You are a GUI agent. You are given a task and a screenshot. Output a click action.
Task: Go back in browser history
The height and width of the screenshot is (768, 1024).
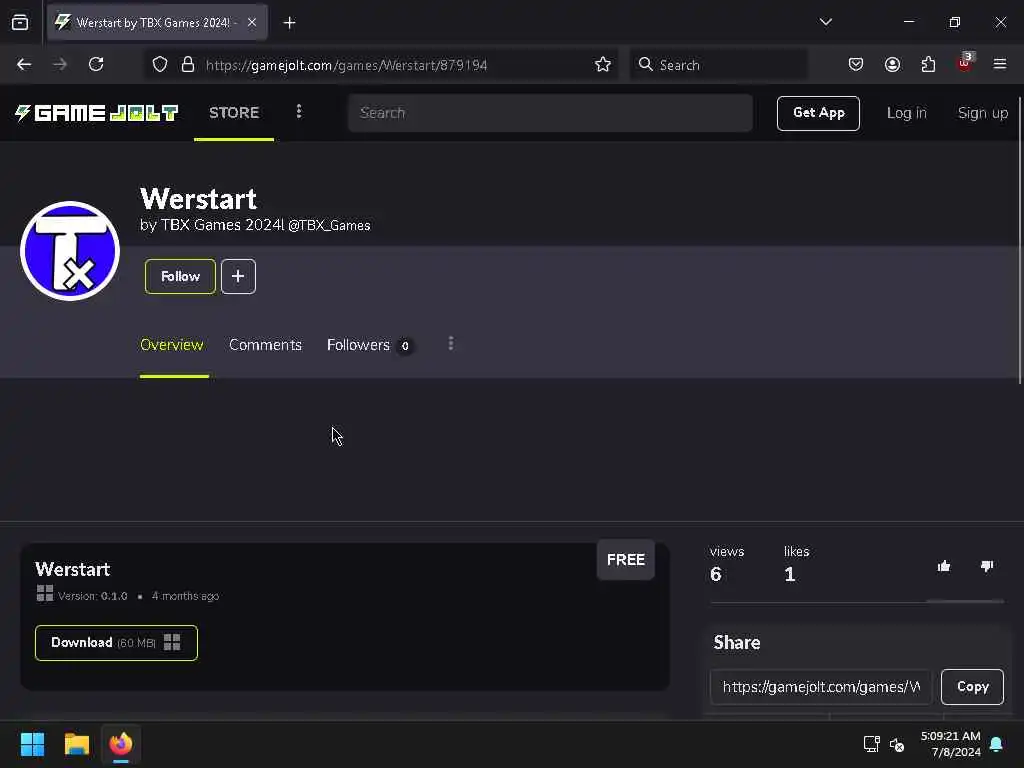click(24, 65)
